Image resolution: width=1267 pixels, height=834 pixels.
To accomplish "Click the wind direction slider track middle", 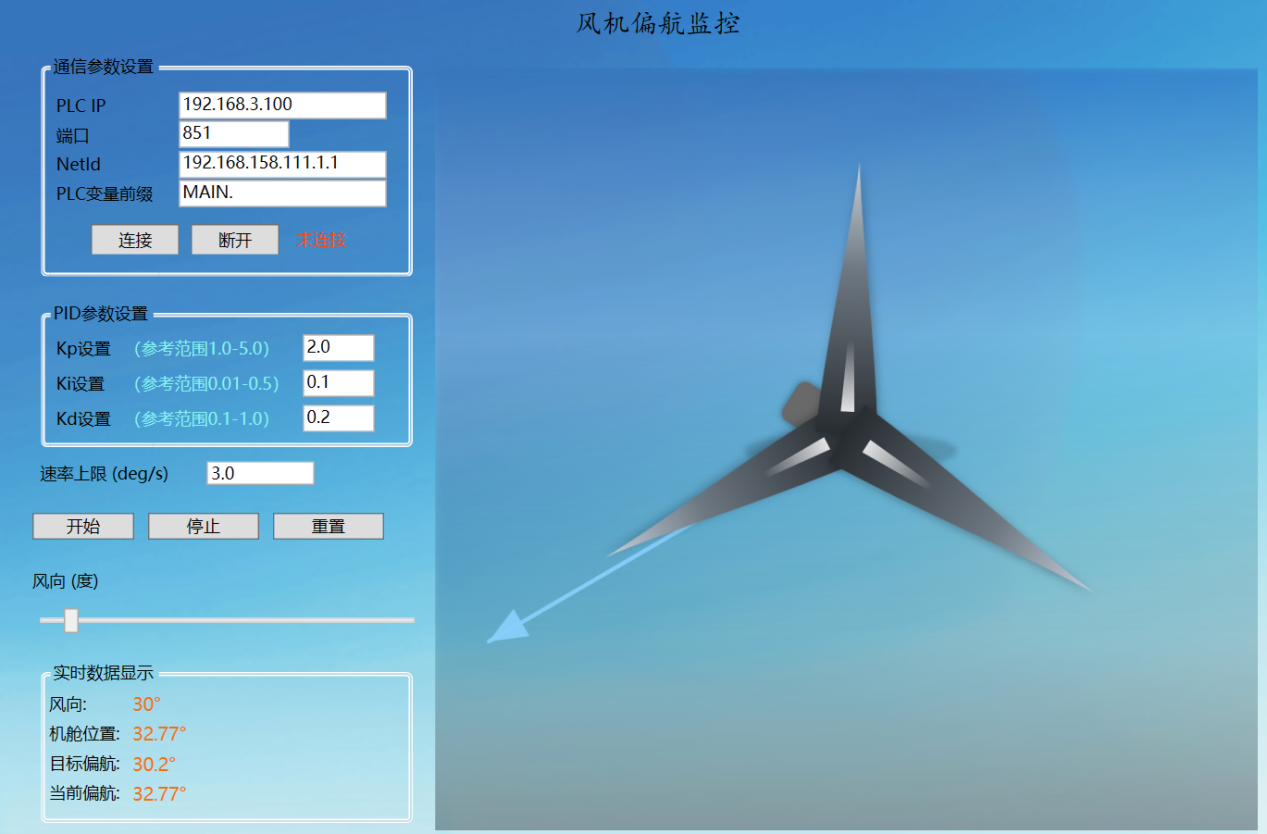I will point(227,620).
